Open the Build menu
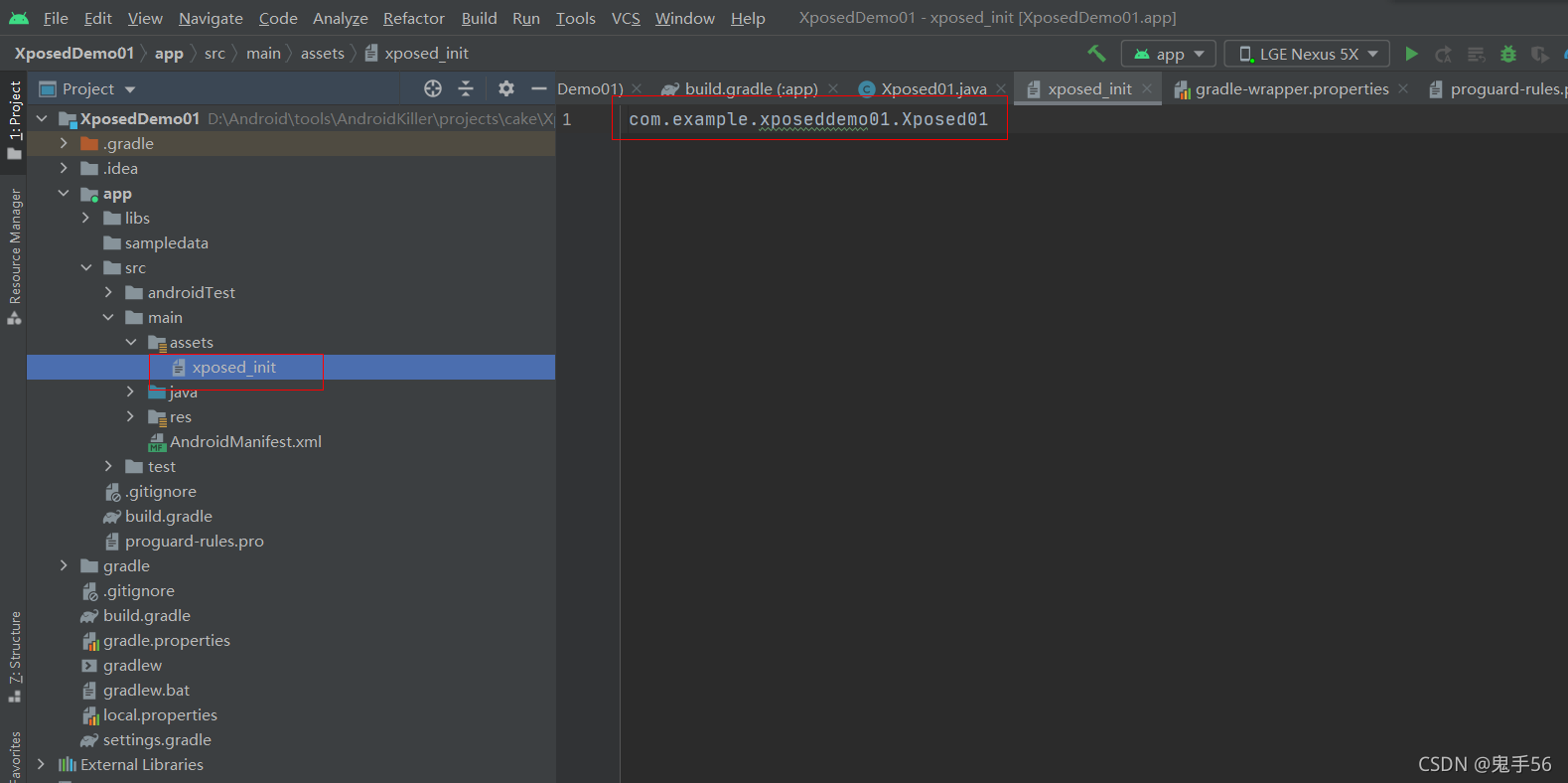This screenshot has width=1568, height=783. click(479, 18)
